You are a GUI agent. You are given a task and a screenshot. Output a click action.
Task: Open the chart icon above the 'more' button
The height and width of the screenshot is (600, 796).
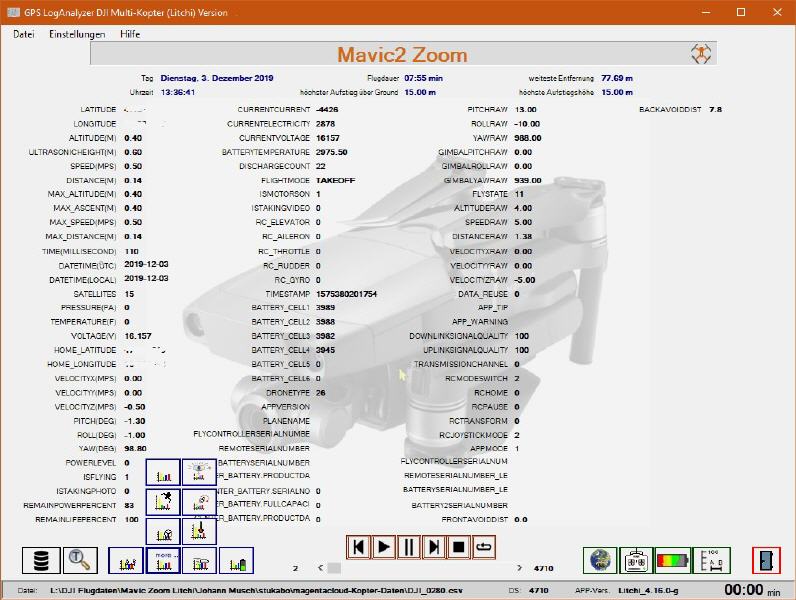point(163,531)
